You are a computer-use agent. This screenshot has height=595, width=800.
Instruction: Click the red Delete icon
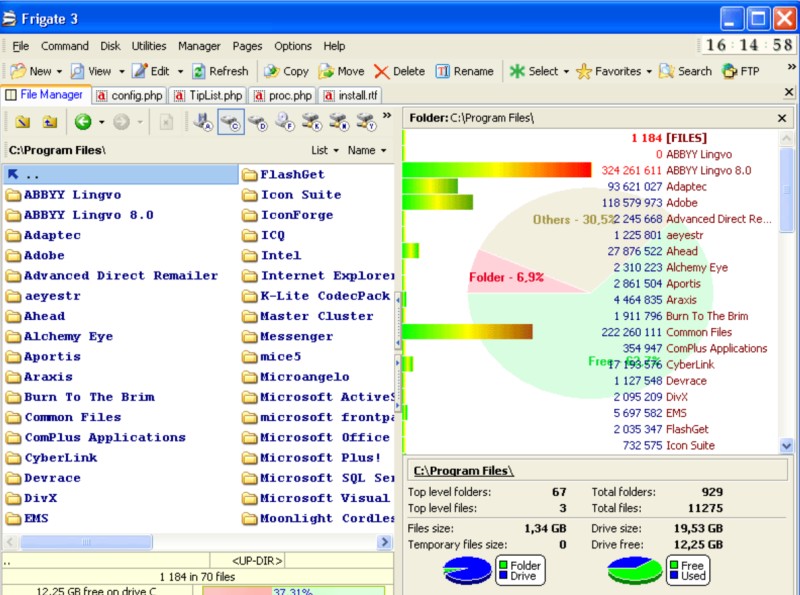(x=381, y=71)
